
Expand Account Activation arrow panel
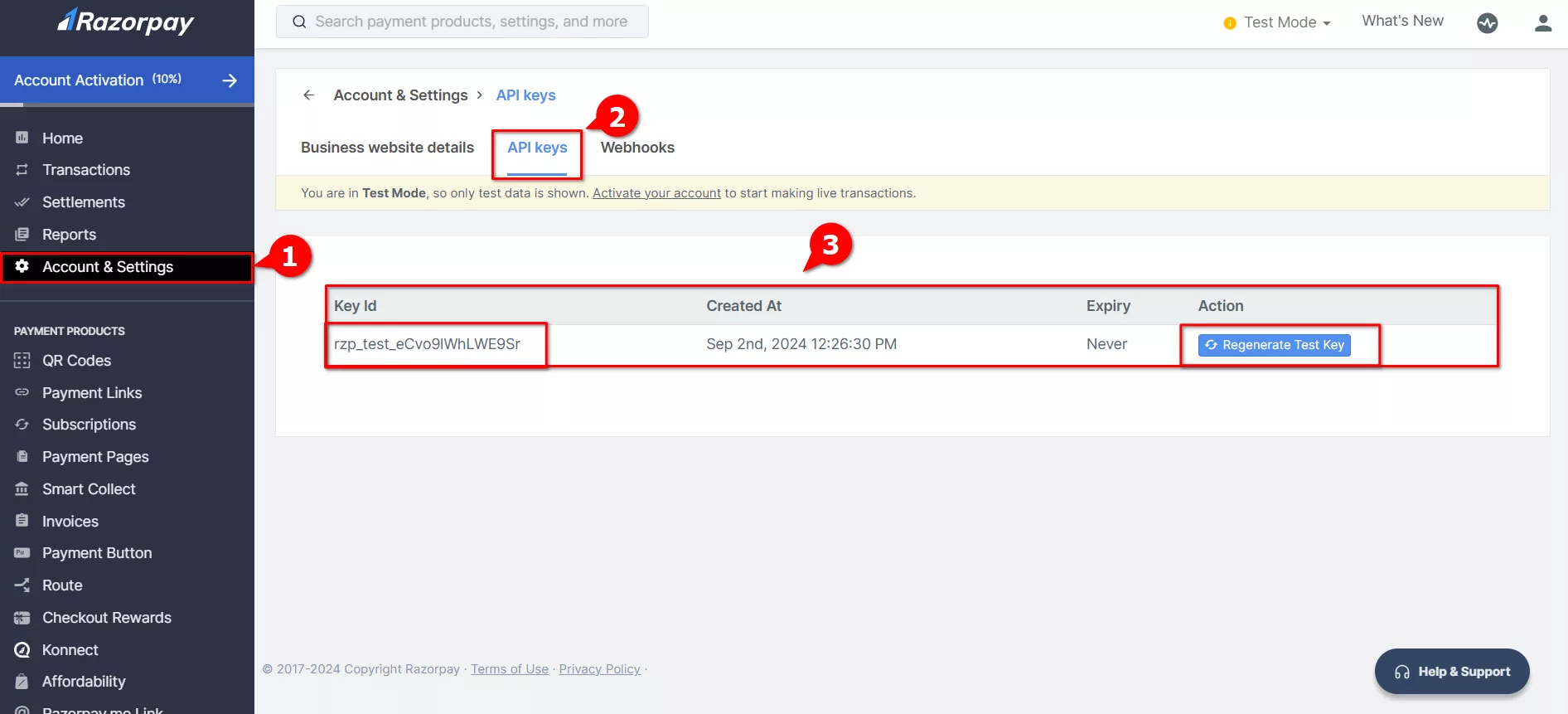point(230,80)
